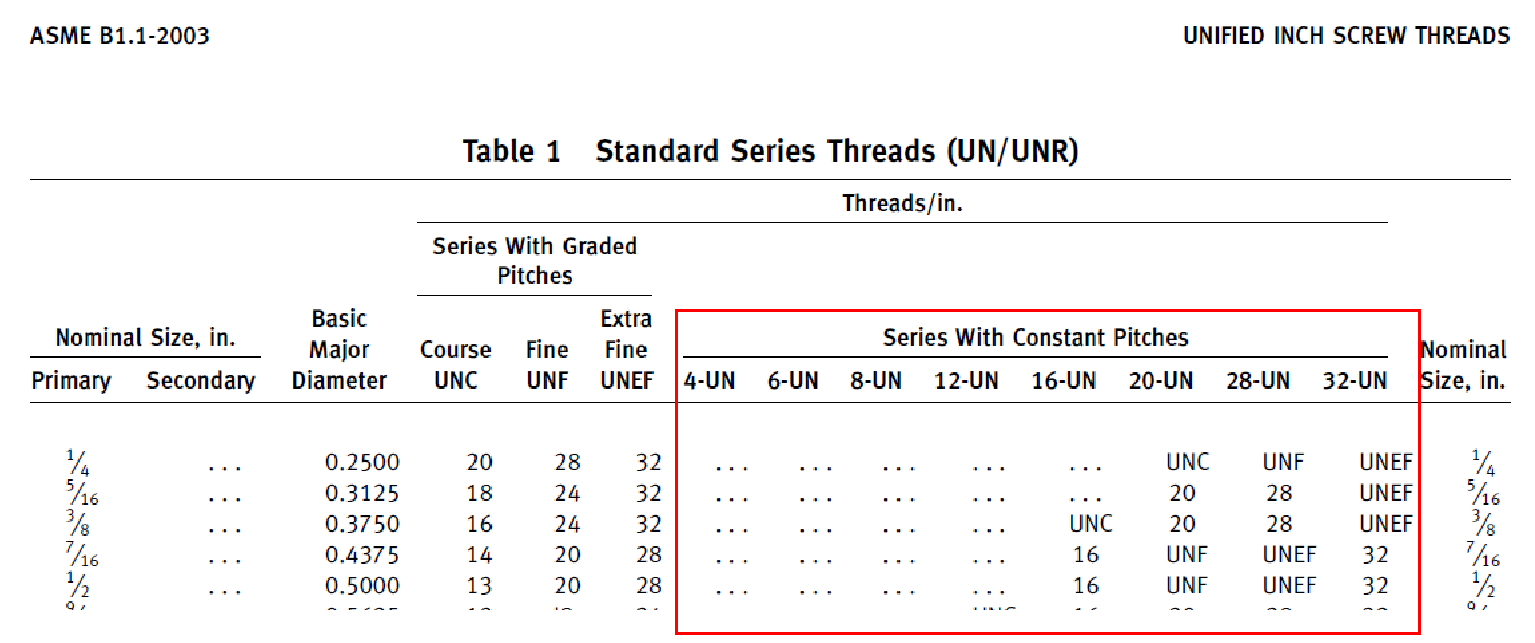1535x643 pixels.
Task: Click the 8-UN column header
Action: [x=876, y=381]
